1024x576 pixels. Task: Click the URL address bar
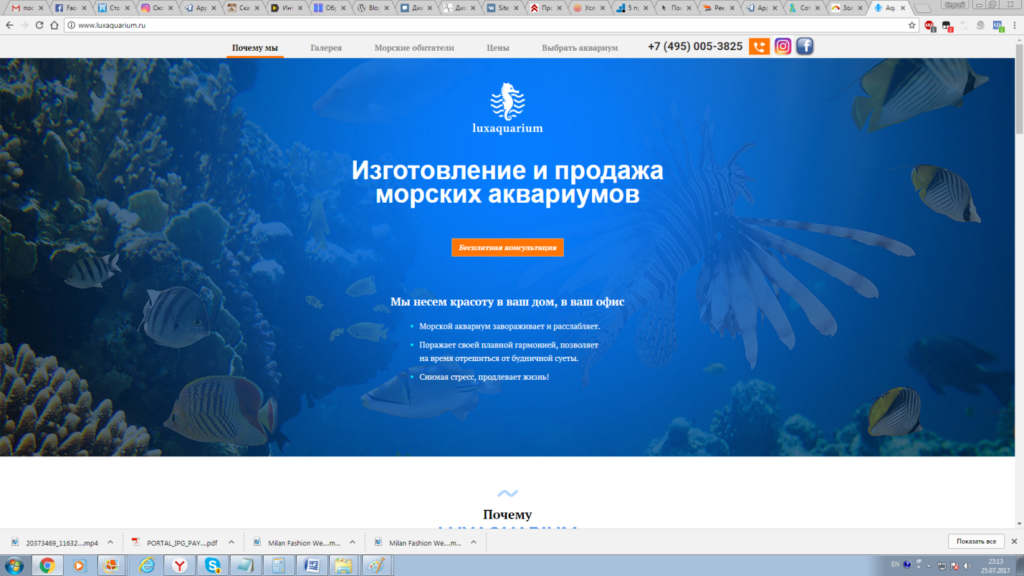tap(490, 25)
